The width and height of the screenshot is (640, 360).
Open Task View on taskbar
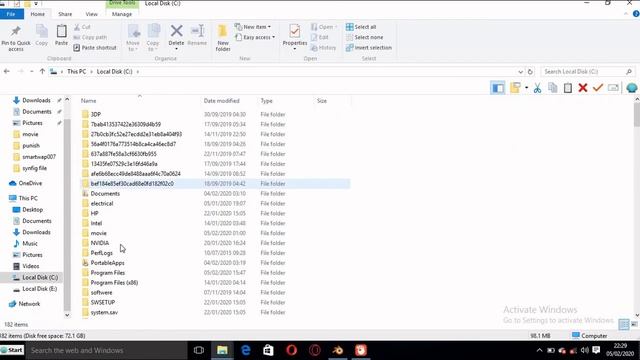[x=199, y=350]
